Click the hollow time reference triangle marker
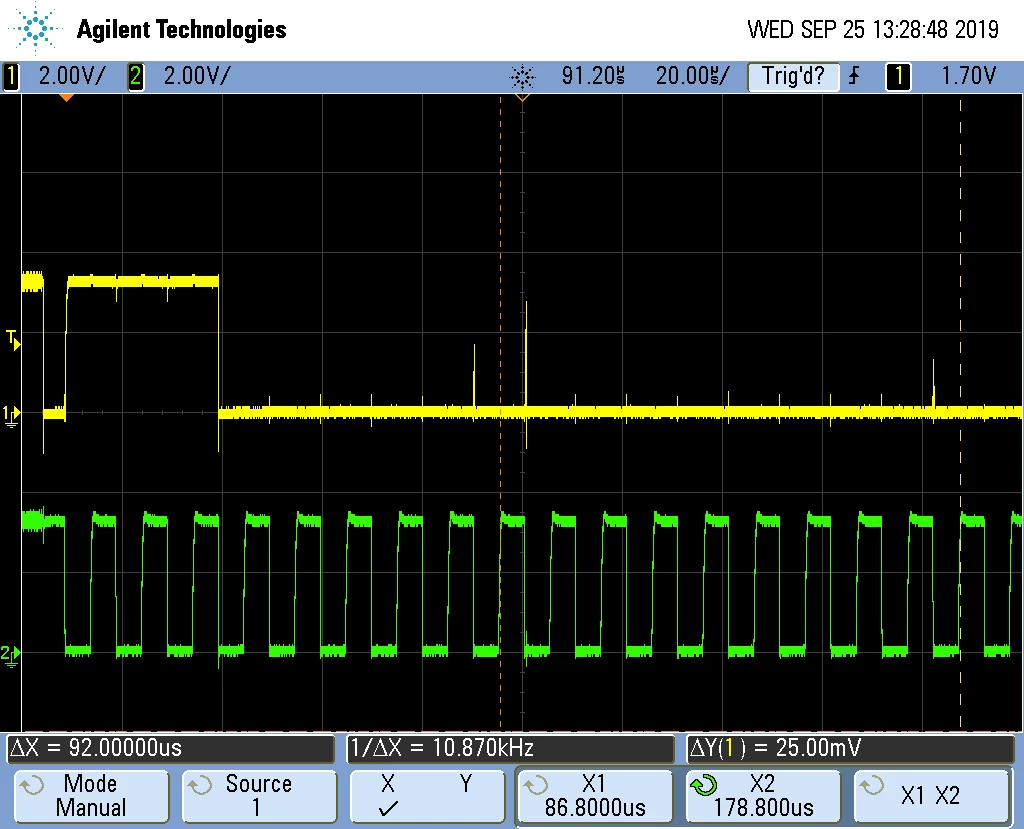 tap(522, 98)
